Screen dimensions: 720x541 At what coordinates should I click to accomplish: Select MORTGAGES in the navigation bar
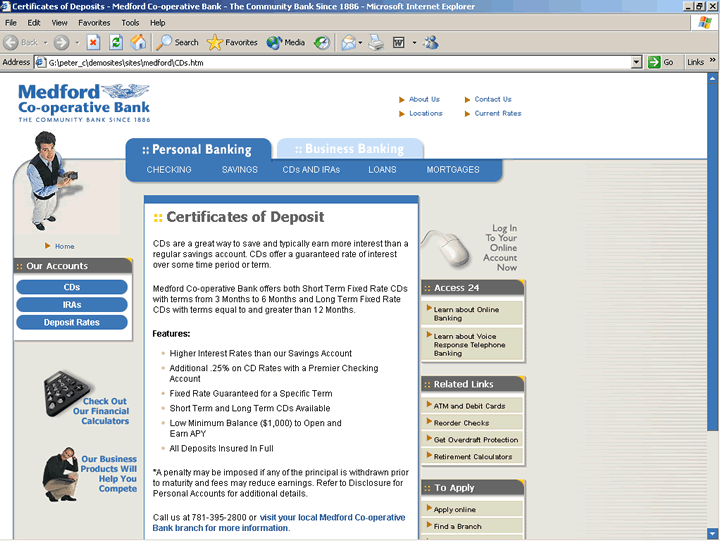click(x=453, y=169)
